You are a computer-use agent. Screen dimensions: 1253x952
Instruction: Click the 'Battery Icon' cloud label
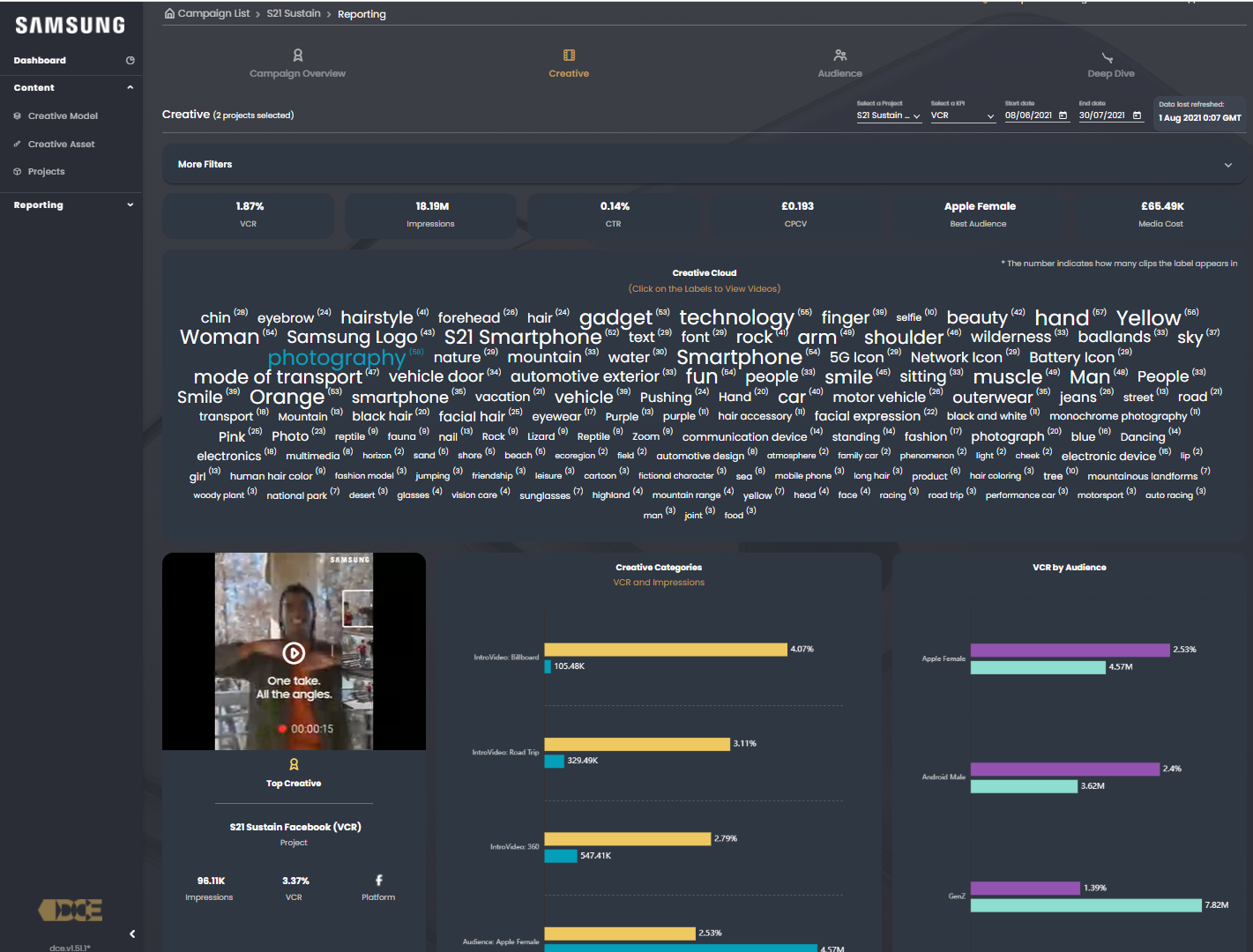(x=1071, y=357)
